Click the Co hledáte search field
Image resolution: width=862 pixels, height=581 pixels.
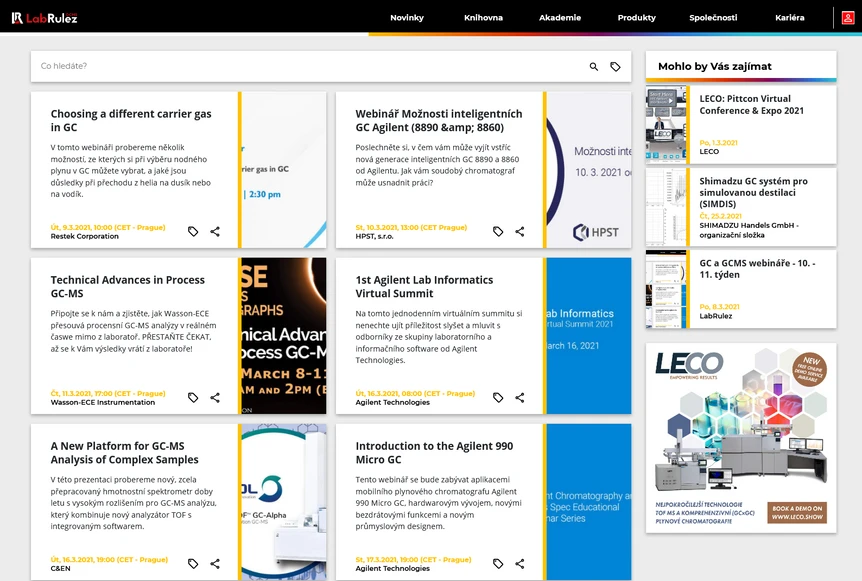(300, 64)
